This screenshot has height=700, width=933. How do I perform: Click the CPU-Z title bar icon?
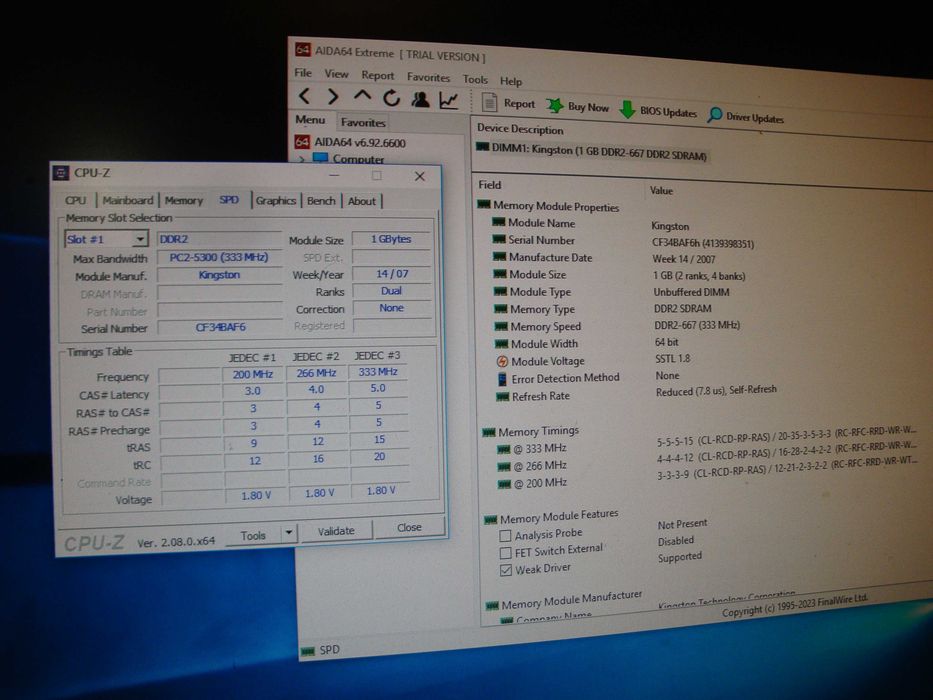[x=61, y=173]
